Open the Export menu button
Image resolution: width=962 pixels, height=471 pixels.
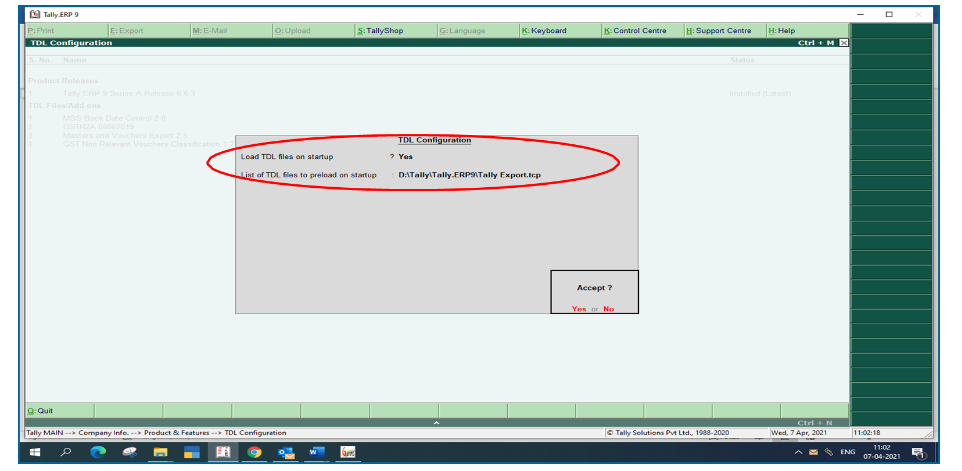(148, 31)
